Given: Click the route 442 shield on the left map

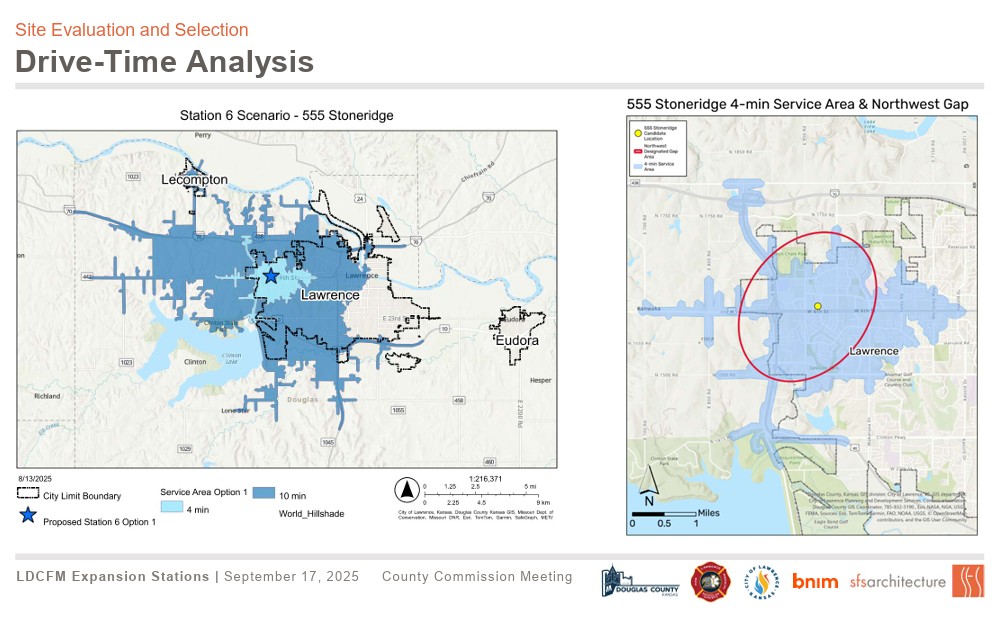Looking at the screenshot, I should click(x=87, y=276).
